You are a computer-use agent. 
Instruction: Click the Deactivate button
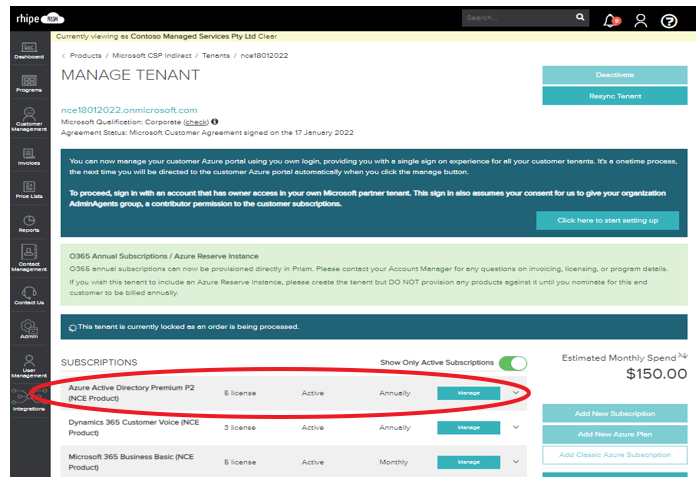(x=615, y=75)
